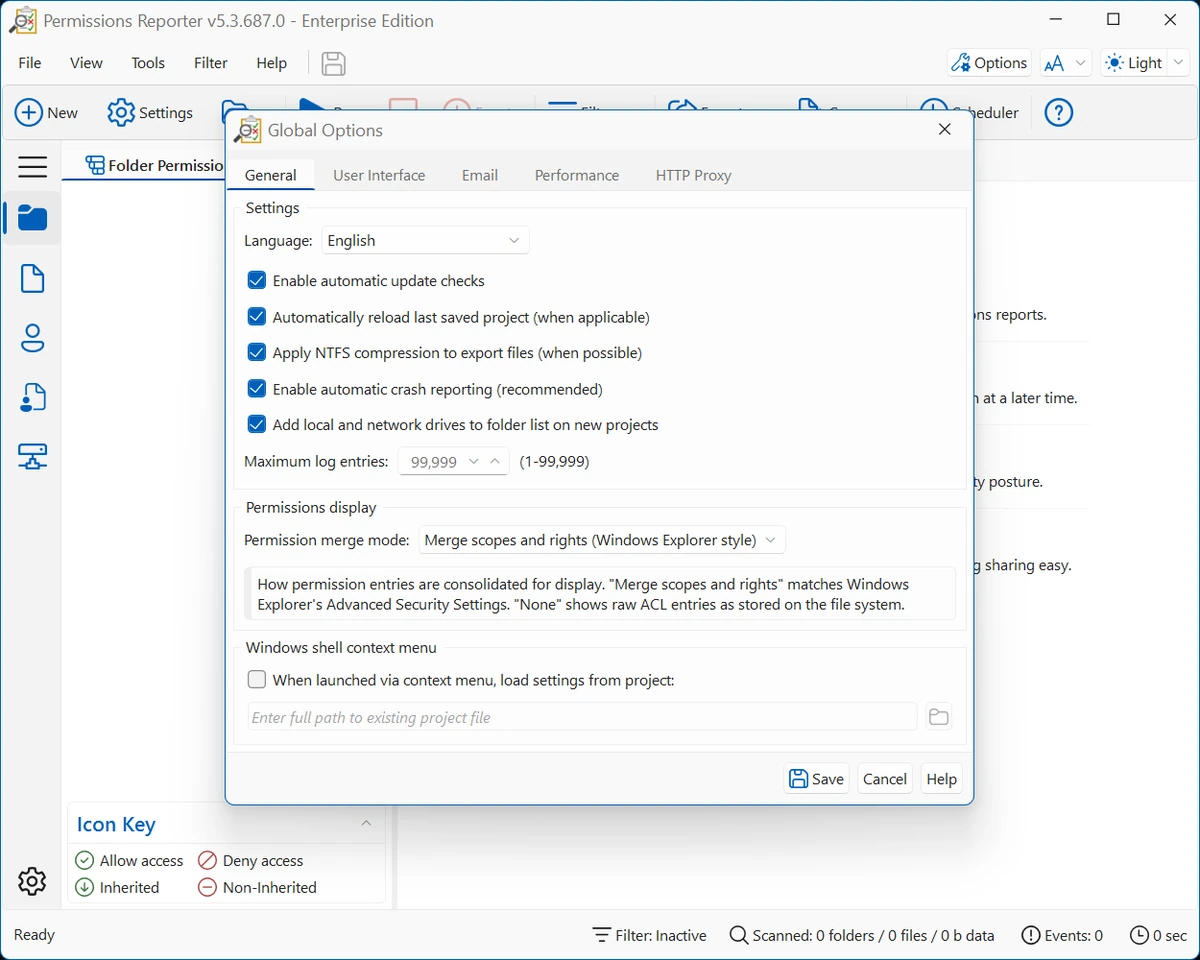Click the Events: 0 status indicator
1200x960 pixels.
pos(1062,936)
